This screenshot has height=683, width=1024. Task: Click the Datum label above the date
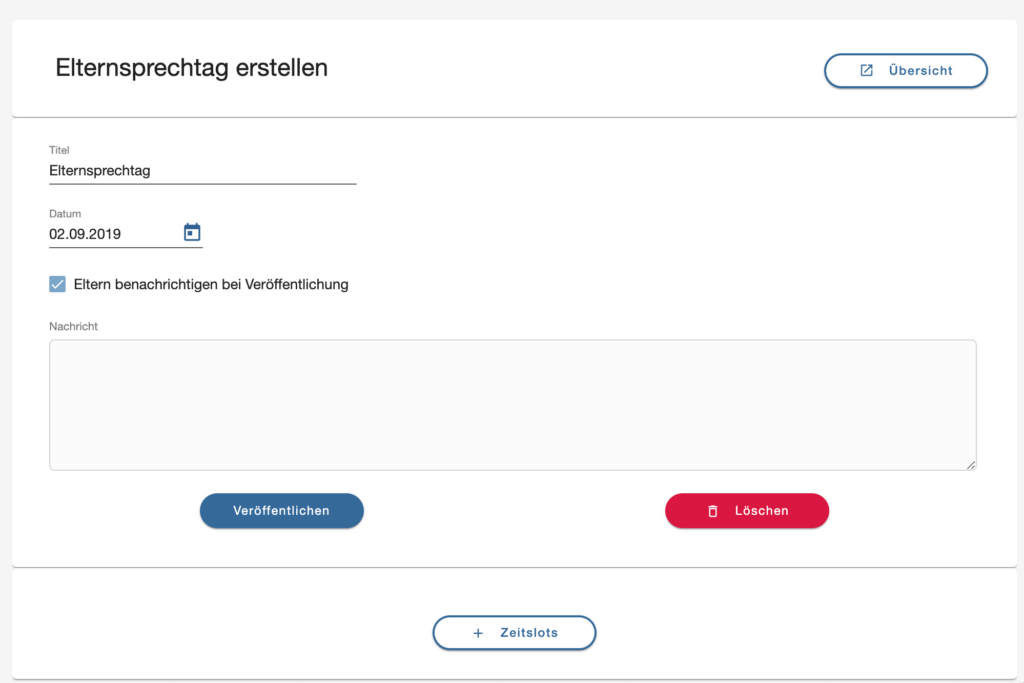click(x=65, y=214)
